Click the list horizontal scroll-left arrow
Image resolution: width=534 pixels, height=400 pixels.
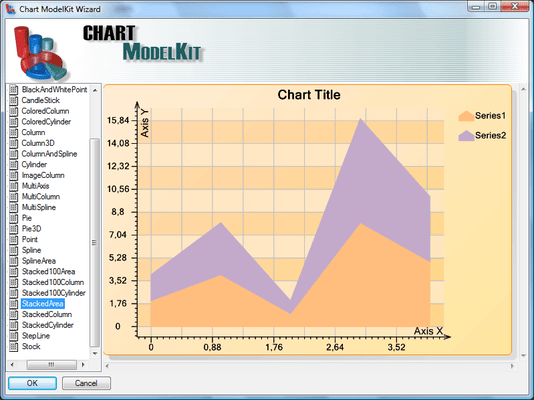12,365
